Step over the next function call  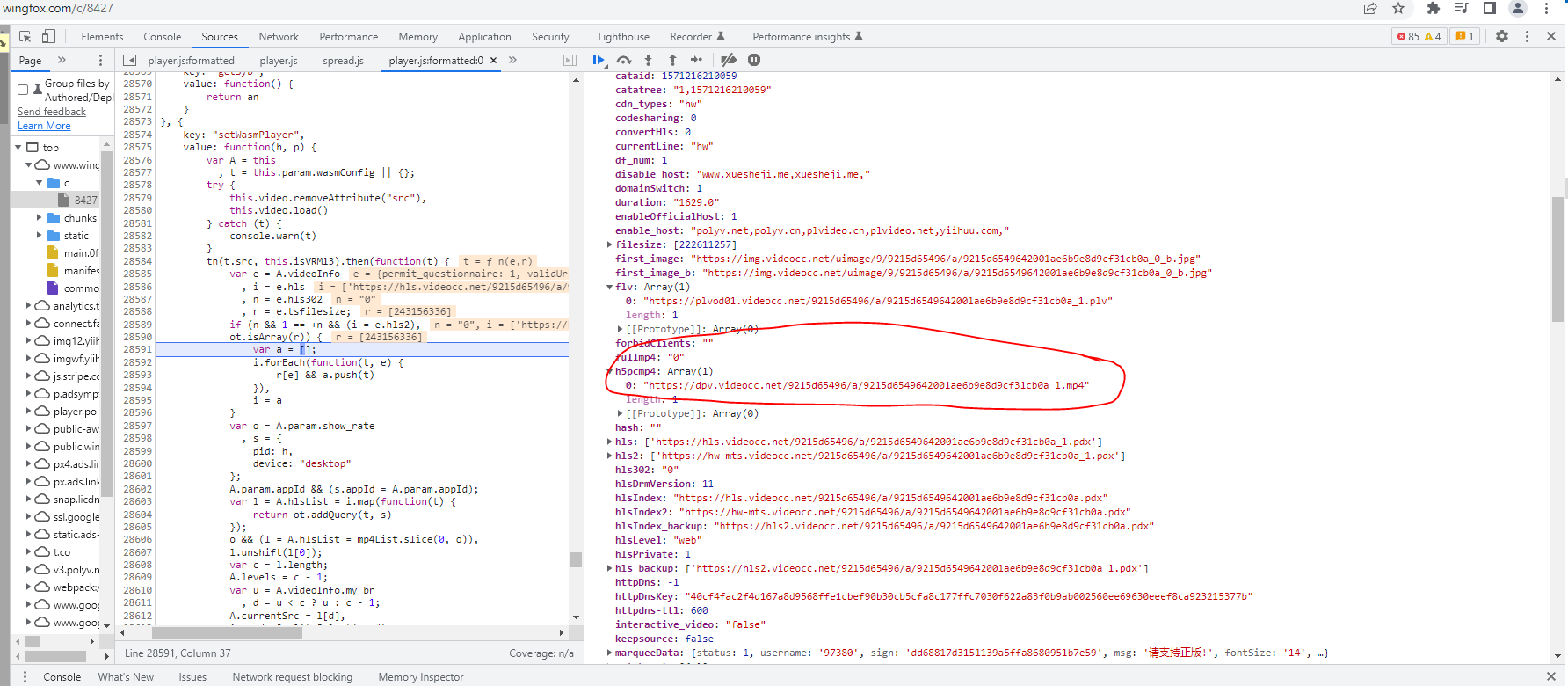(624, 60)
